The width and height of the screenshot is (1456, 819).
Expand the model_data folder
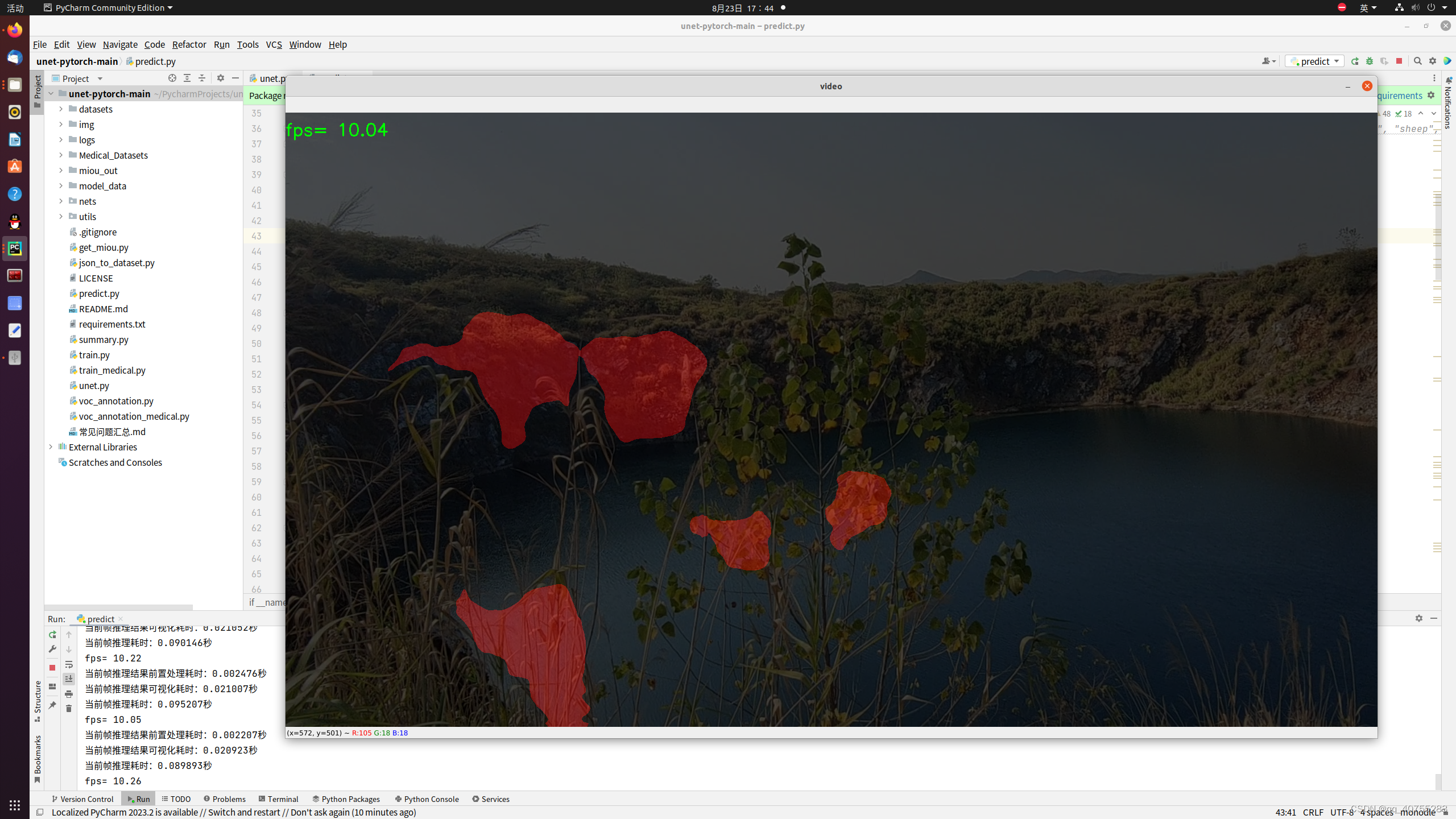[61, 186]
